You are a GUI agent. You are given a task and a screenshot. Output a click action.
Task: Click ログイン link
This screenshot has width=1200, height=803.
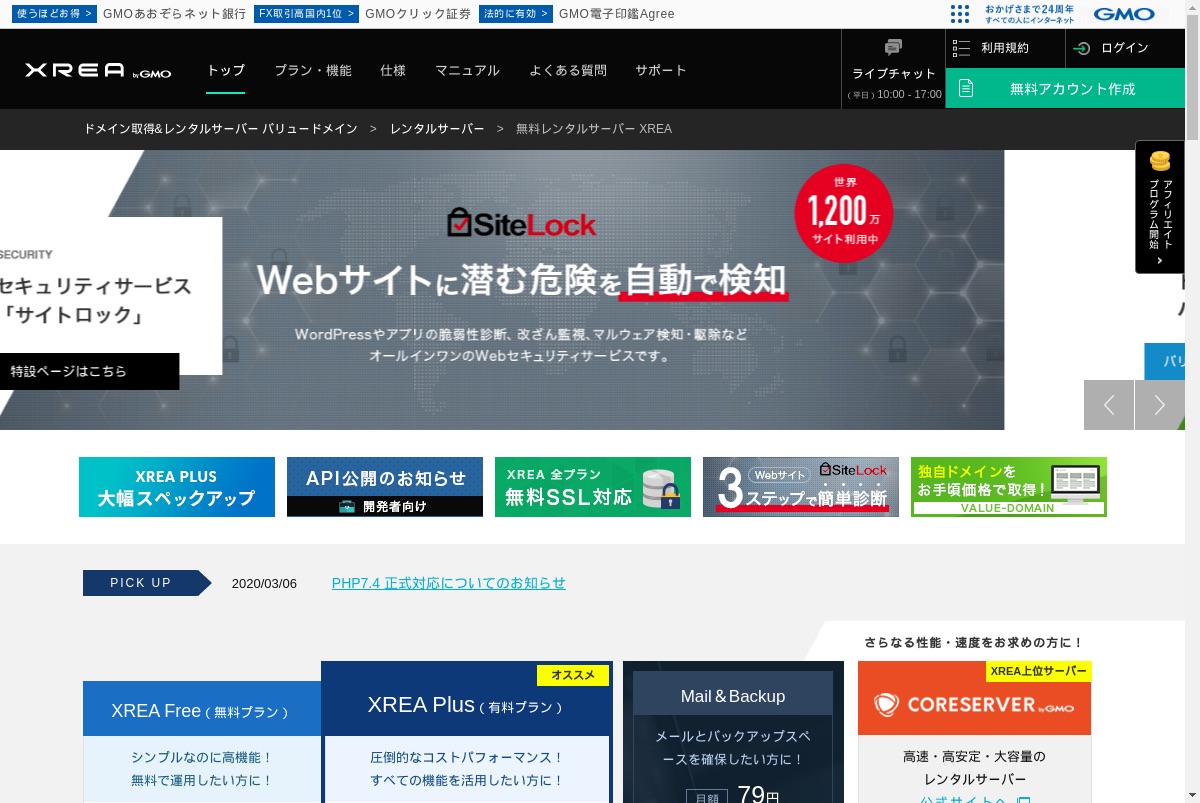[1125, 48]
